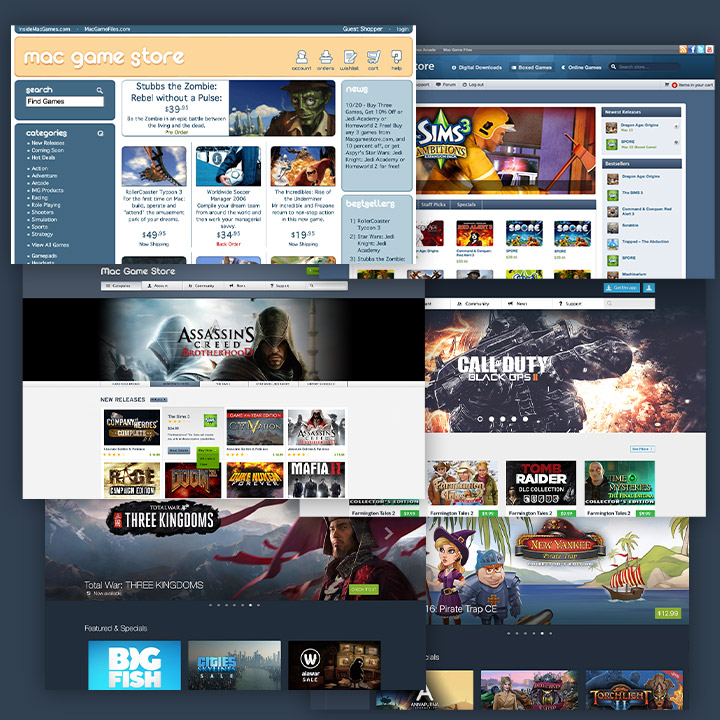Click the Find Games search field
This screenshot has height=720, width=720.
(64, 102)
